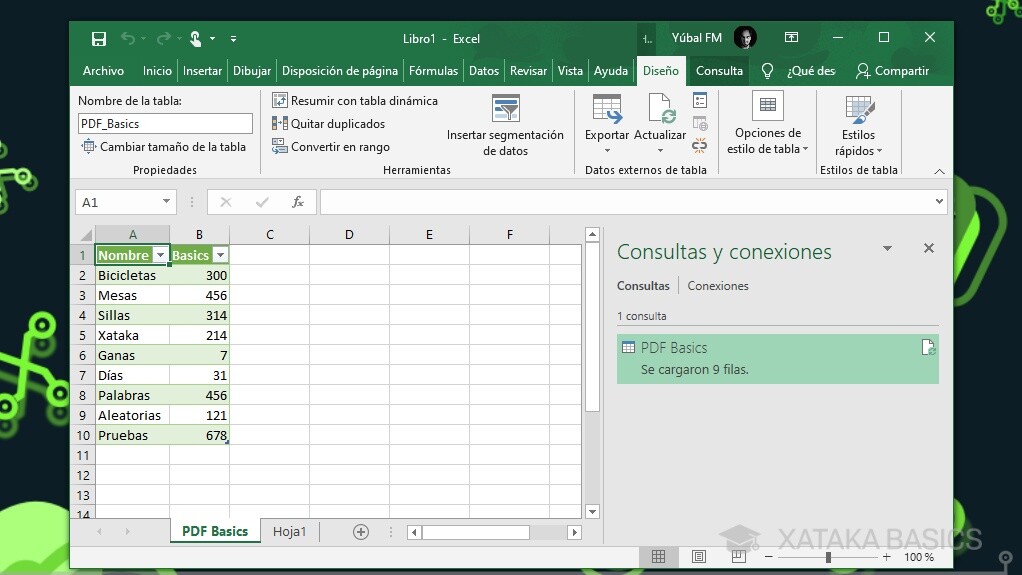
Task: Click the zoom slider handle
Action: pos(828,557)
